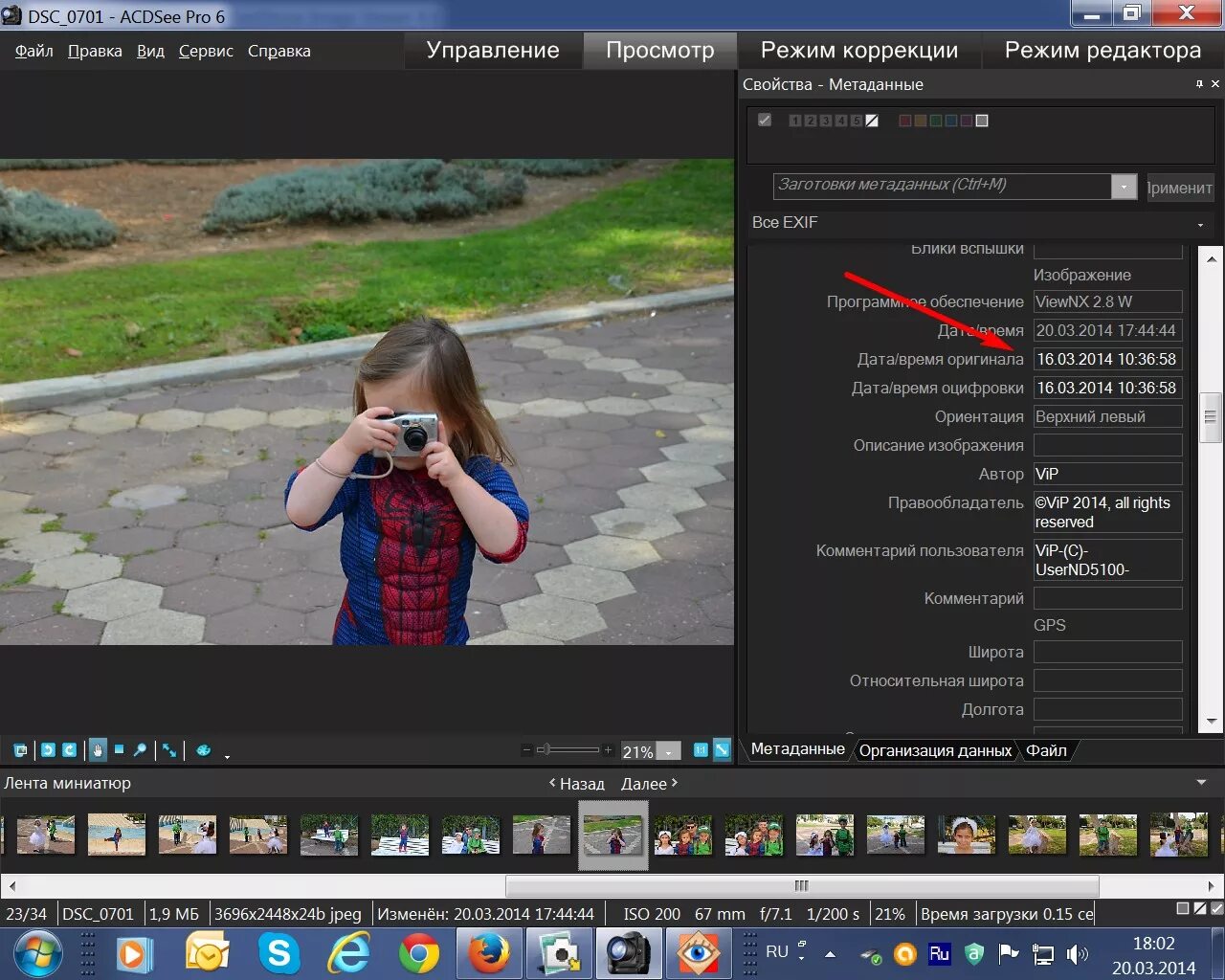
Task: Select the Hand scroll tool
Action: point(98,750)
